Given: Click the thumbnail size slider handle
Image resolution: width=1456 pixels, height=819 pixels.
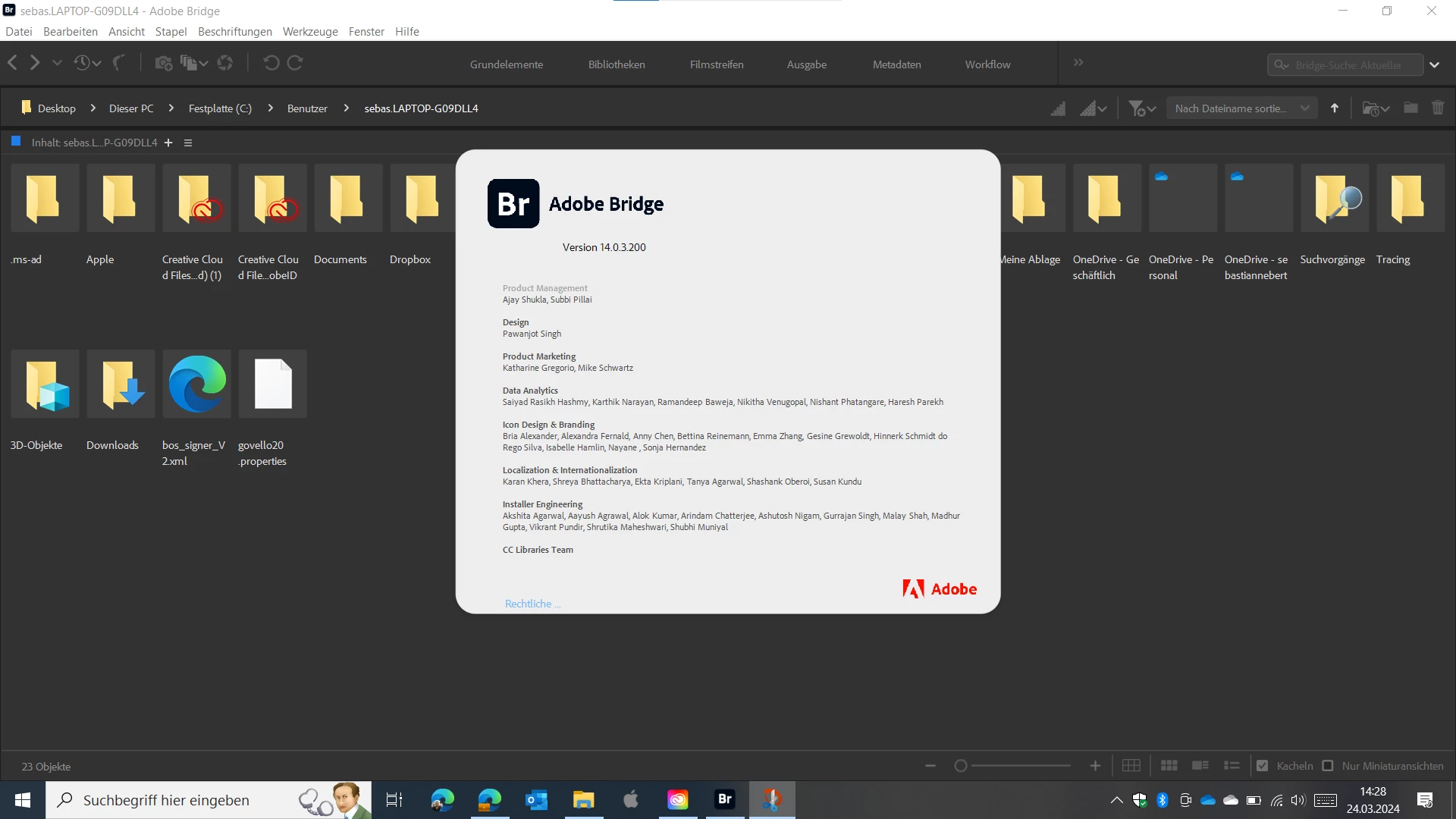Looking at the screenshot, I should pos(961,766).
